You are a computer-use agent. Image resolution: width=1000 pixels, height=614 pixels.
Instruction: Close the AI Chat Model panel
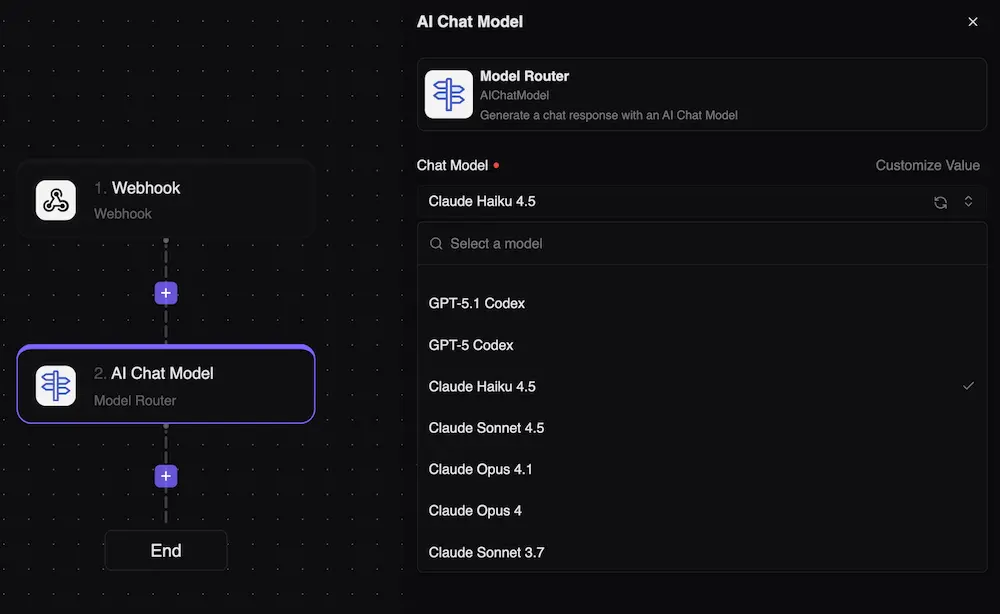coord(972,21)
